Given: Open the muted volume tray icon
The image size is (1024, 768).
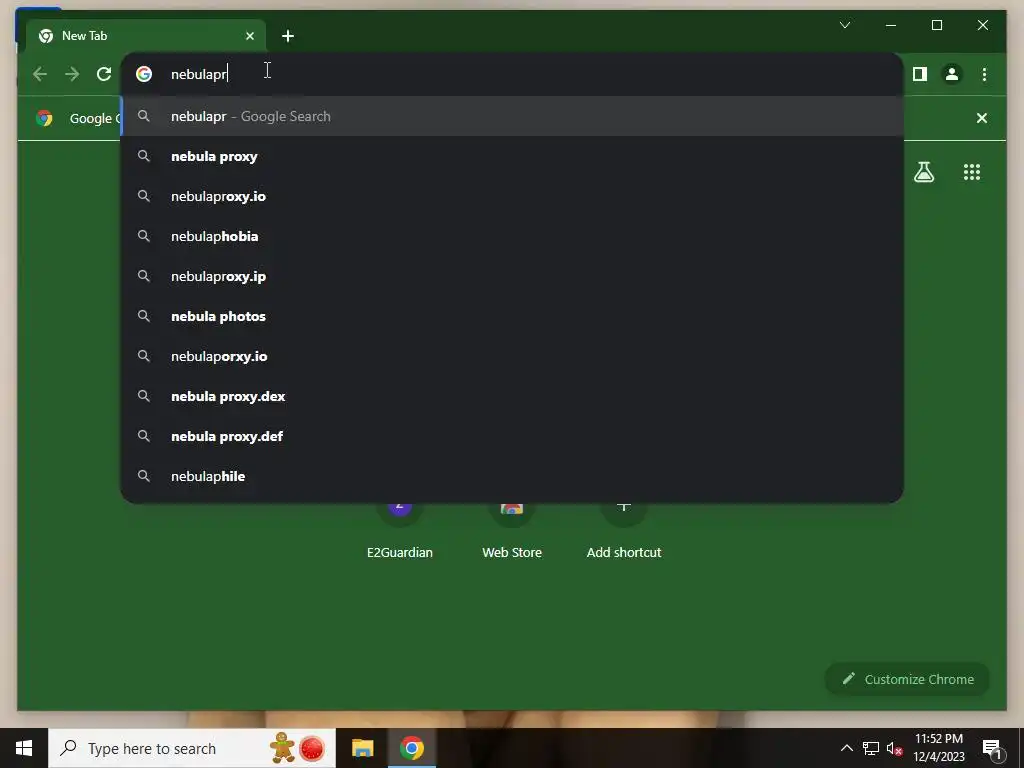Looking at the screenshot, I should point(895,748).
